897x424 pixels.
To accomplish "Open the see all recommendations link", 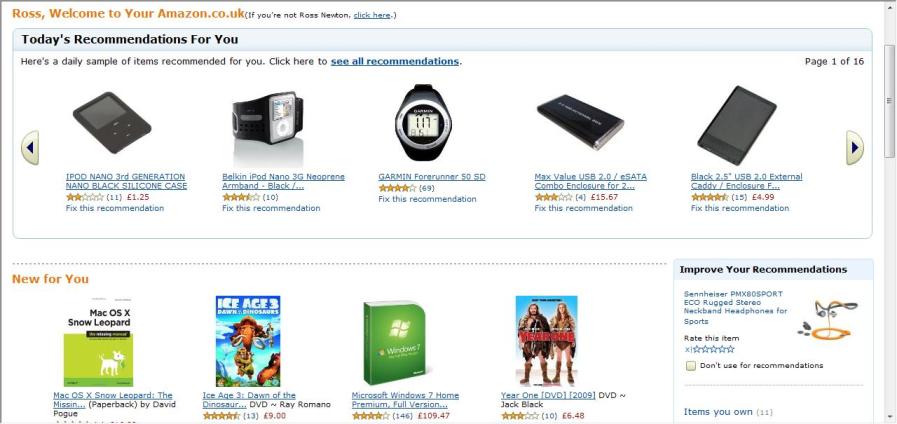I will (395, 61).
